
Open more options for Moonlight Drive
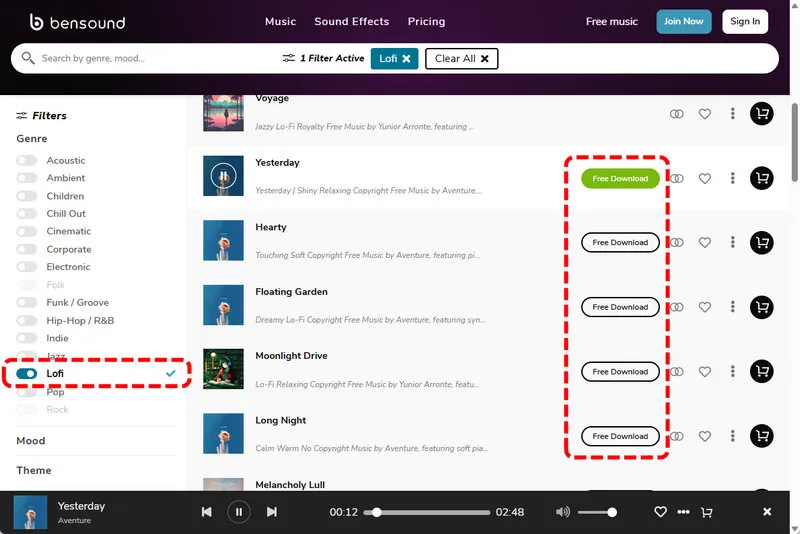(733, 371)
